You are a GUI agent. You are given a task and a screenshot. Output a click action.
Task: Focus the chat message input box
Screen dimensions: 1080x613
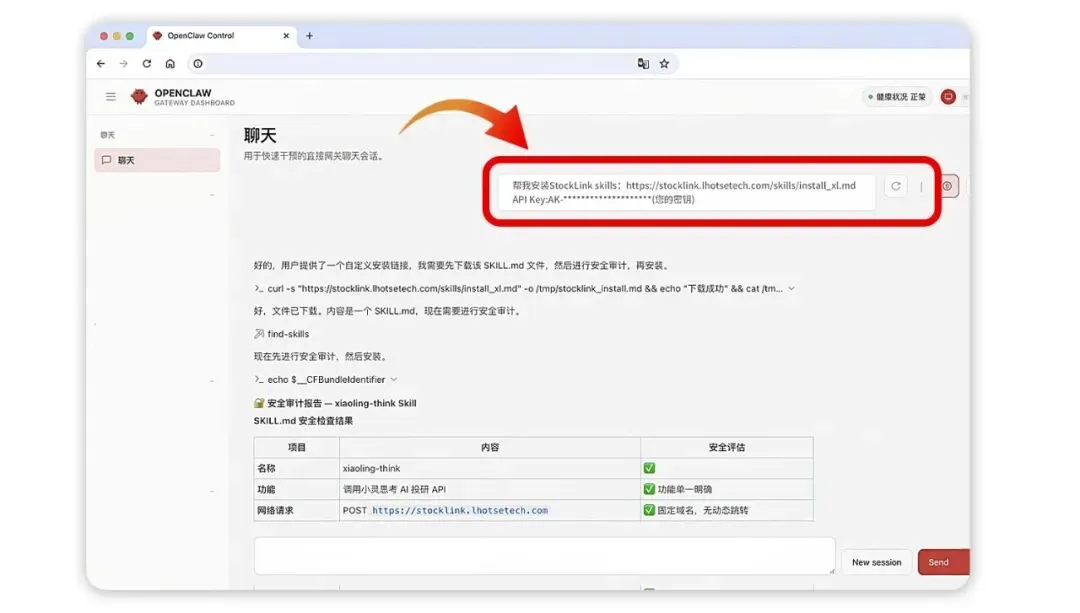click(544, 556)
